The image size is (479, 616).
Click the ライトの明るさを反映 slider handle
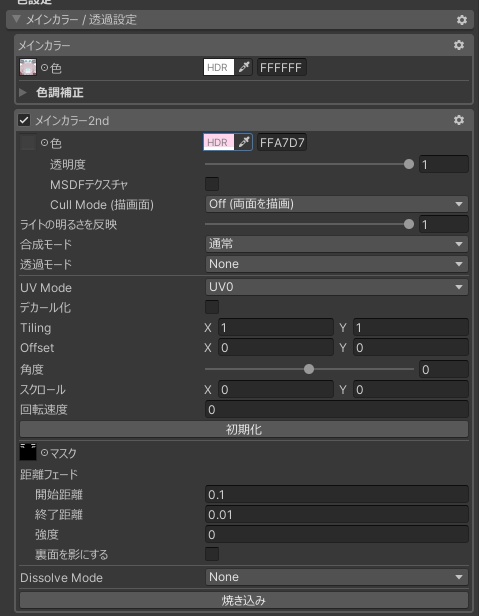point(409,224)
